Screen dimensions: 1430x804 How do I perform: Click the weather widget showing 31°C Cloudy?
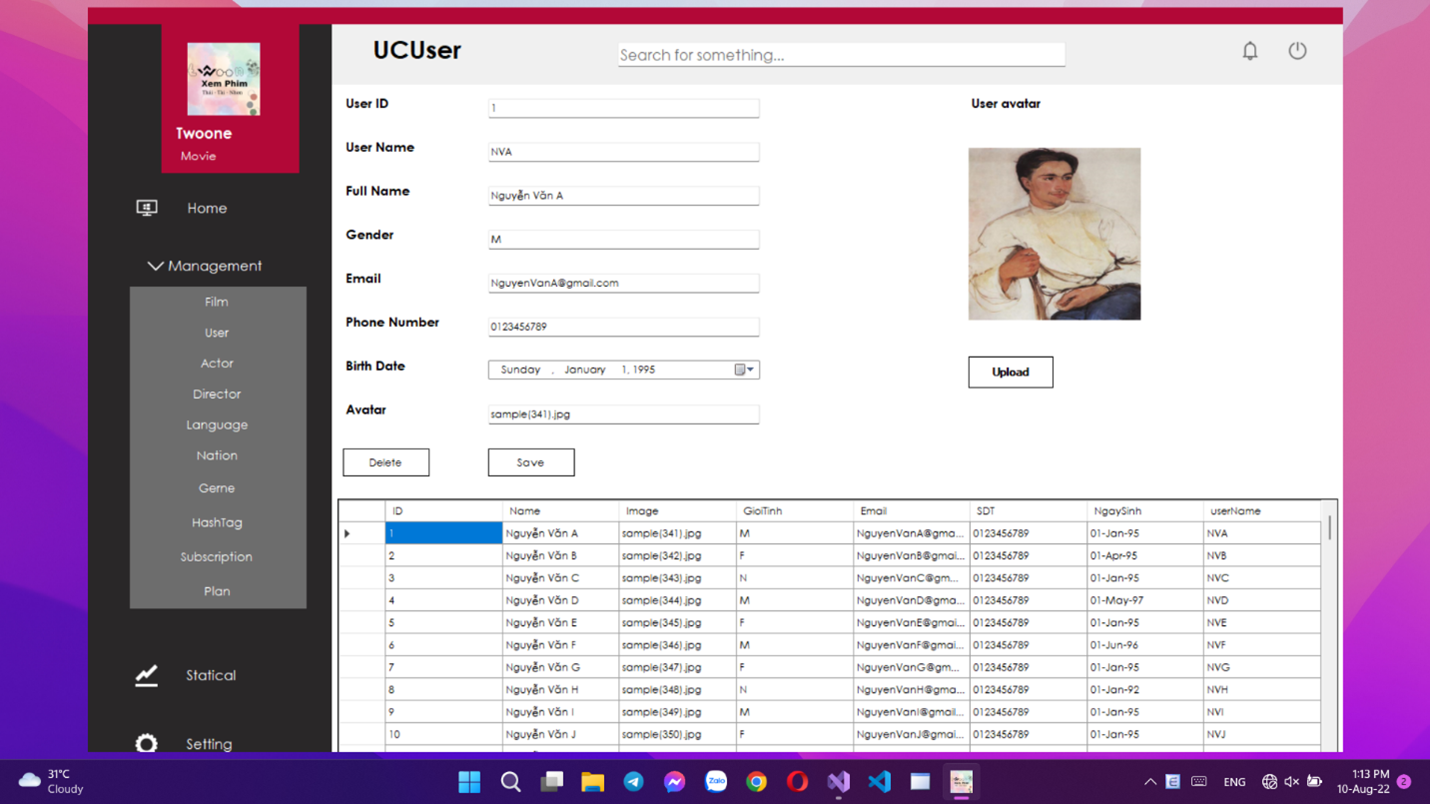[52, 781]
